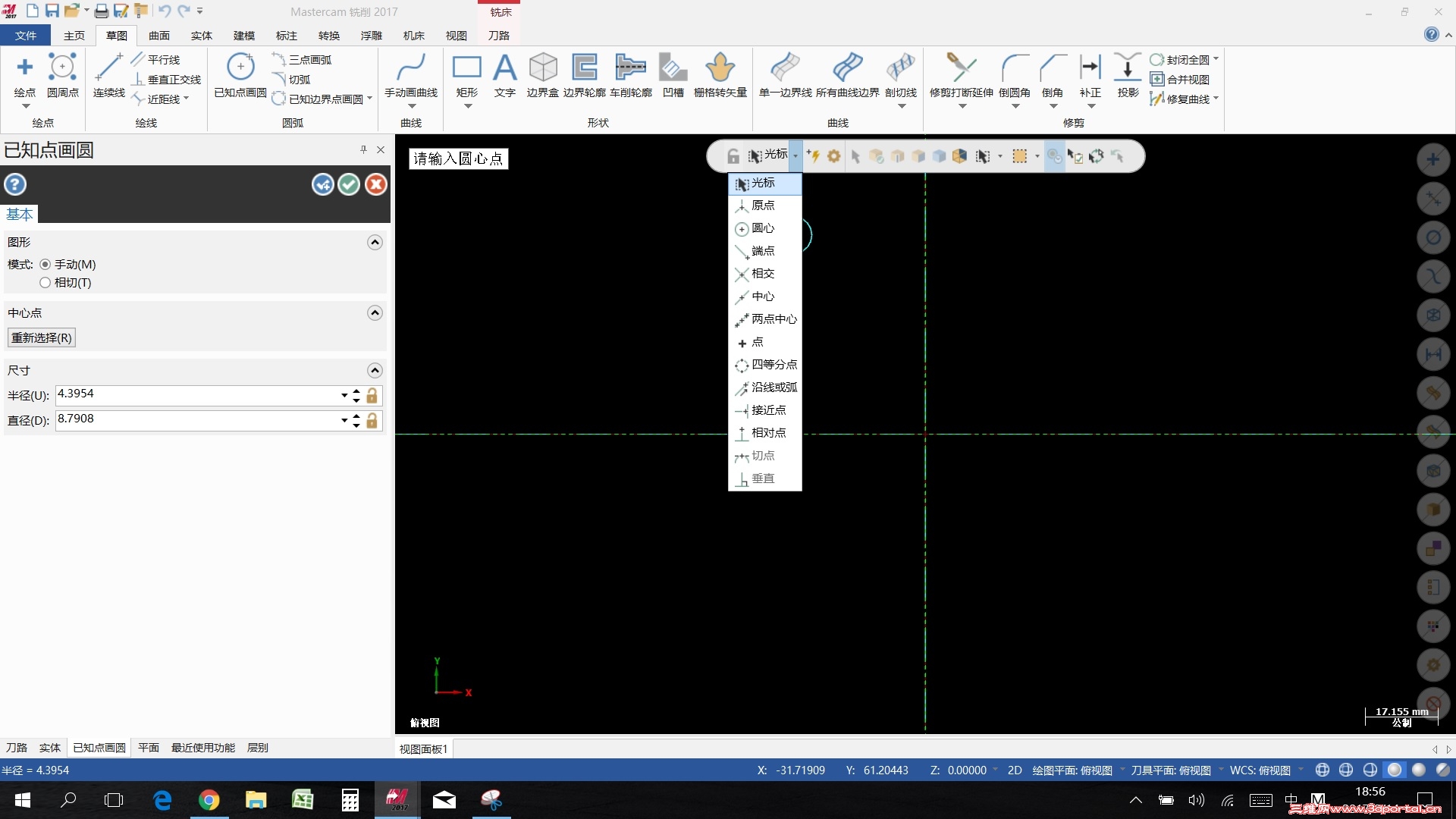Choose 圆心 from snap menu
The image size is (1456, 819).
[x=762, y=228]
